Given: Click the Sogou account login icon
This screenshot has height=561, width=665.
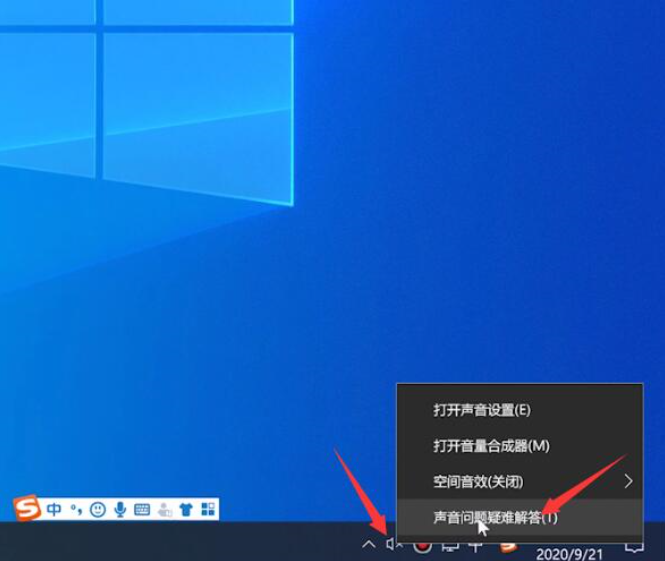Looking at the screenshot, I should tap(164, 509).
